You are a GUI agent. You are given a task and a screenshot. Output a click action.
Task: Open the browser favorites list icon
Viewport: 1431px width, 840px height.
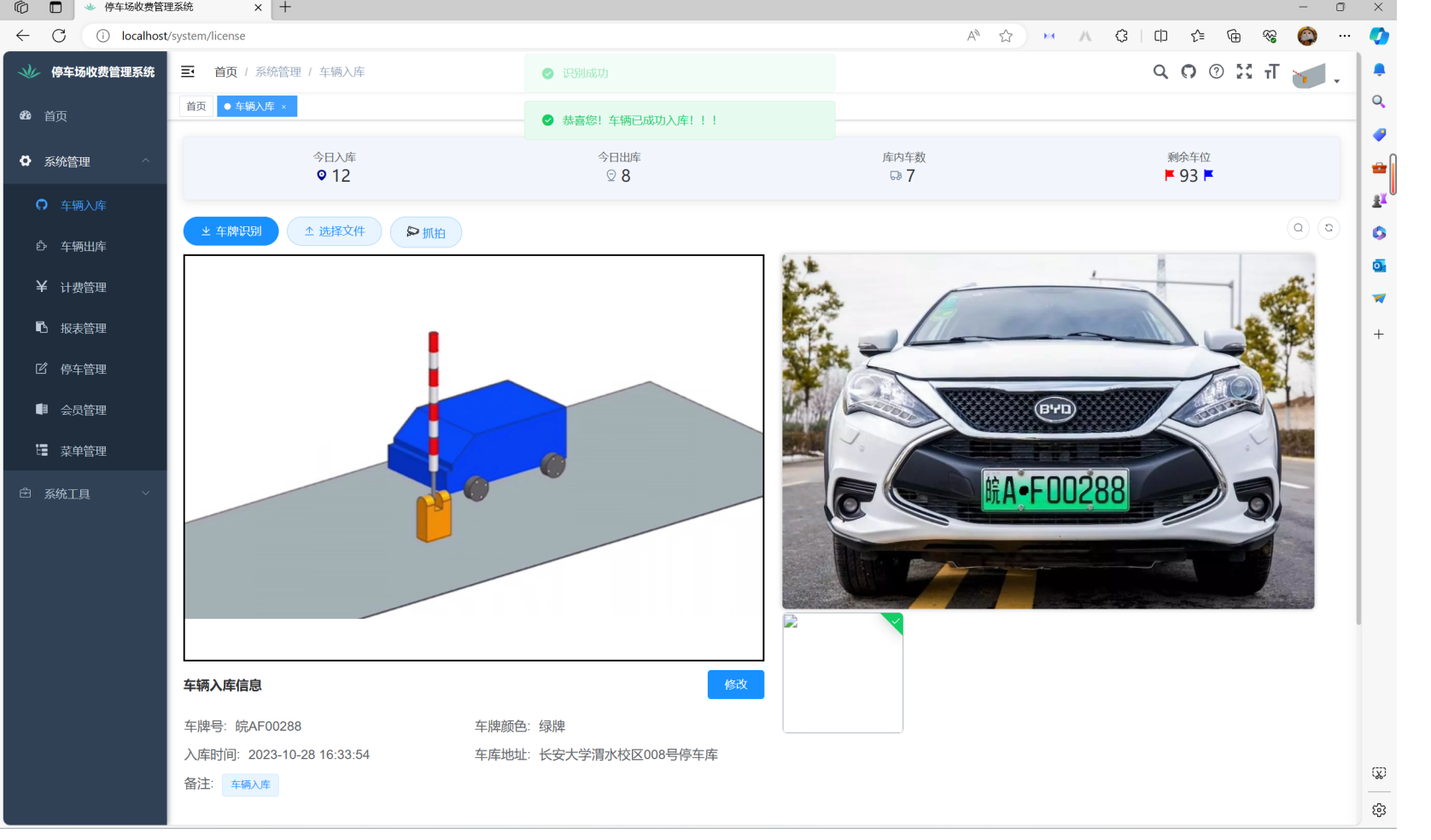(1197, 36)
